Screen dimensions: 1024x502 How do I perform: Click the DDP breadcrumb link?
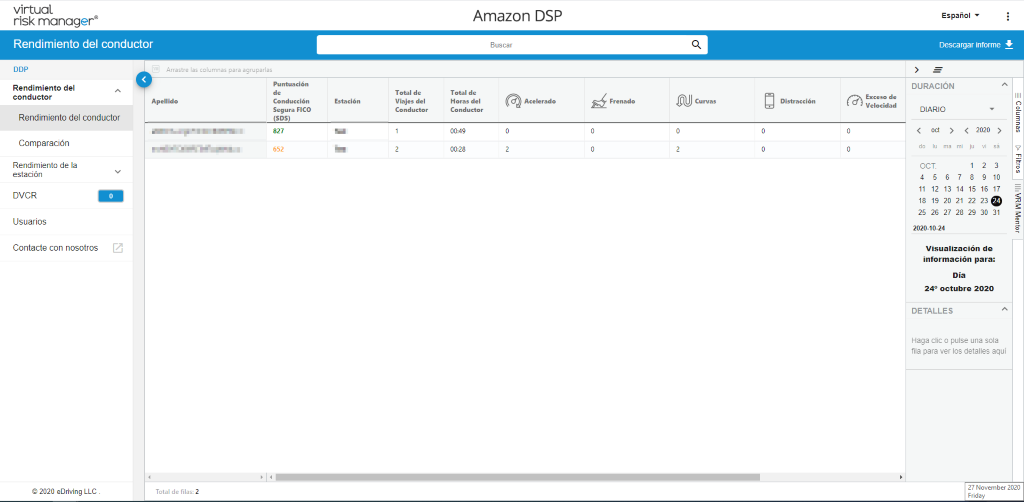20,69
